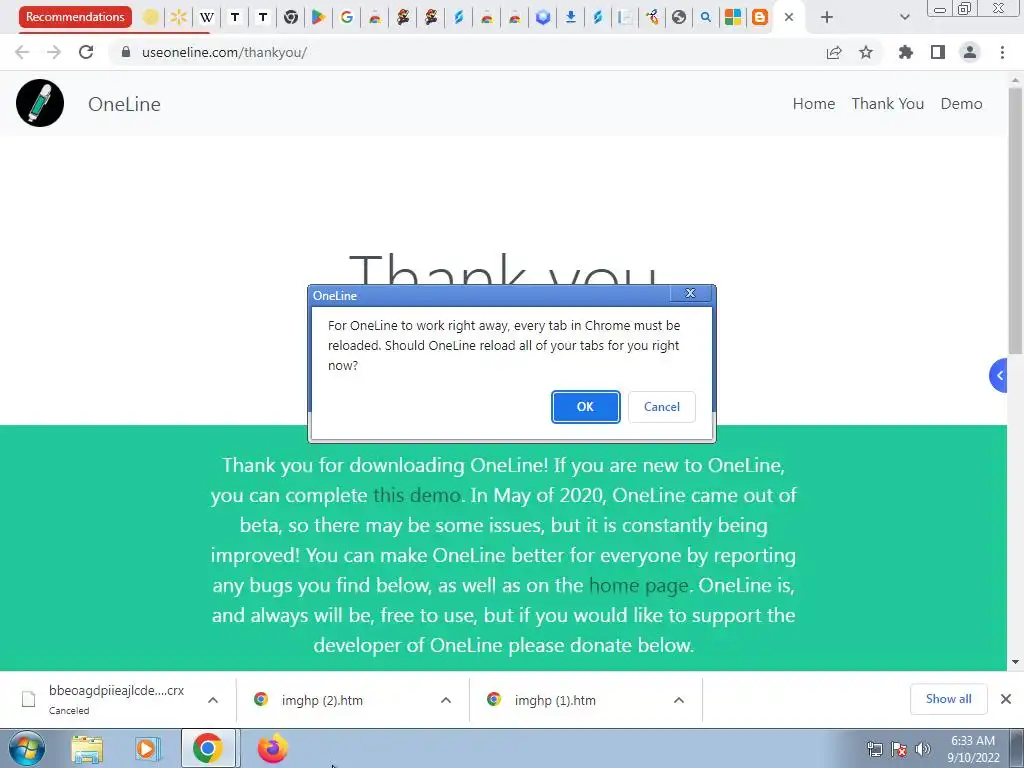Open the network tray icon
This screenshot has height=768, width=1024.
(x=874, y=749)
